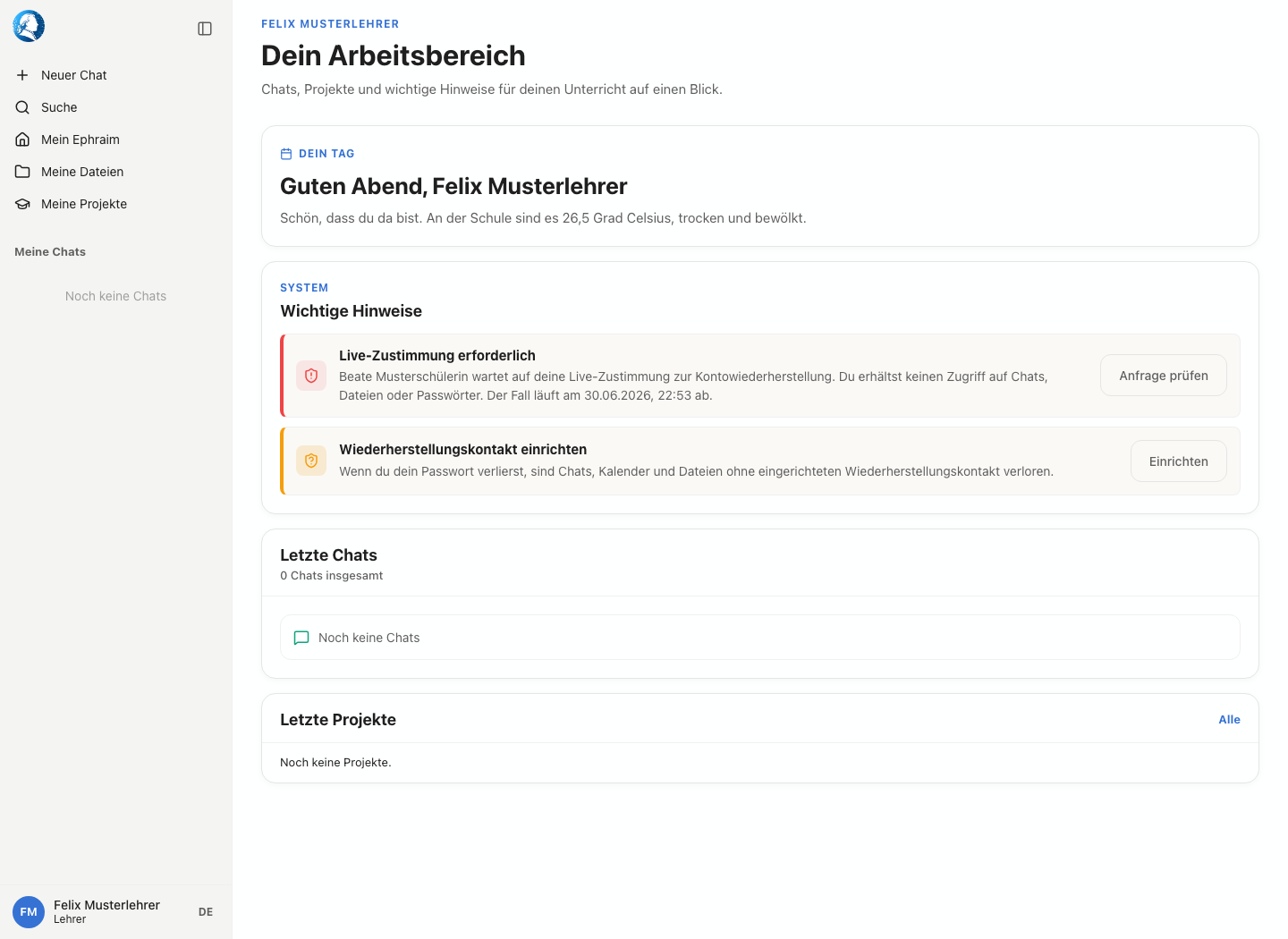
Task: Click the Noch keine Projekte. text
Action: pos(335,763)
